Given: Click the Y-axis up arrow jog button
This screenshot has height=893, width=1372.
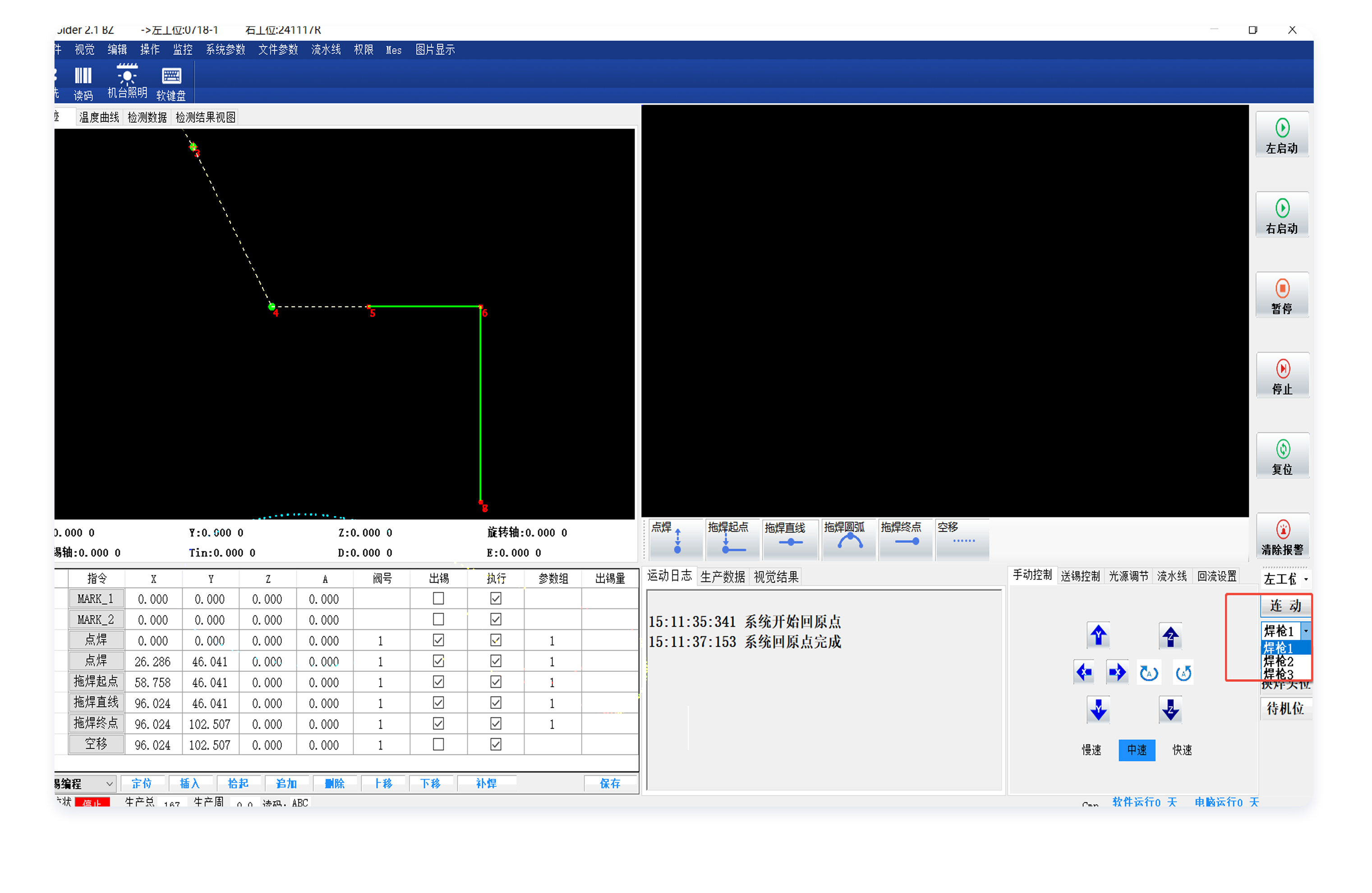Looking at the screenshot, I should pos(1098,635).
